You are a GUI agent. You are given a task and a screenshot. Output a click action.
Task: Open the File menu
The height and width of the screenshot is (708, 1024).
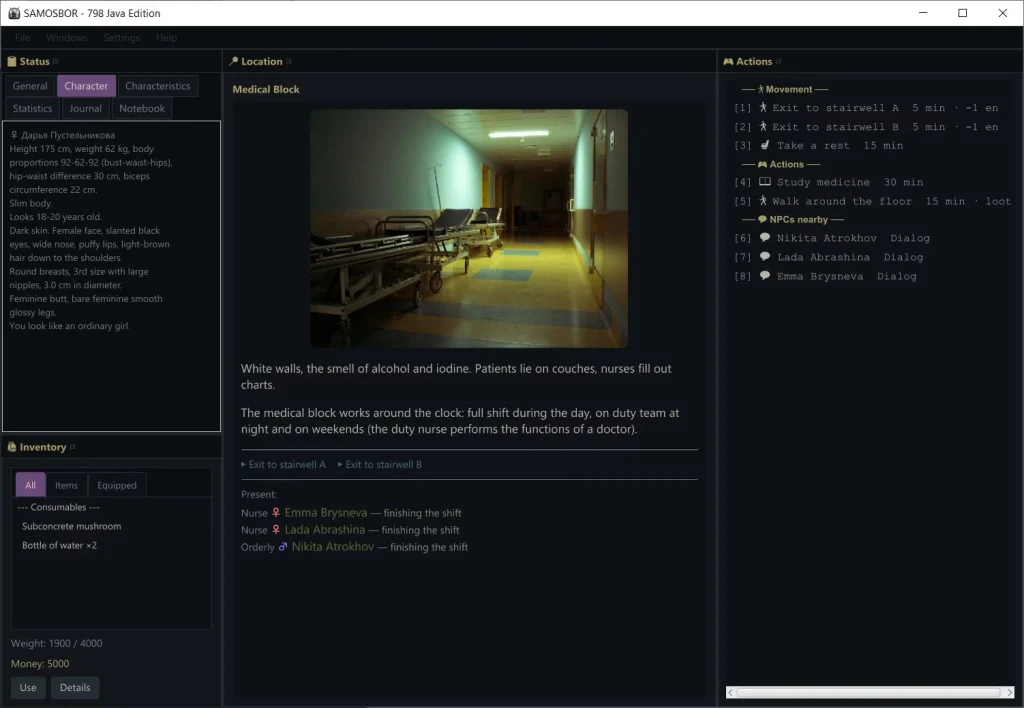[22, 38]
